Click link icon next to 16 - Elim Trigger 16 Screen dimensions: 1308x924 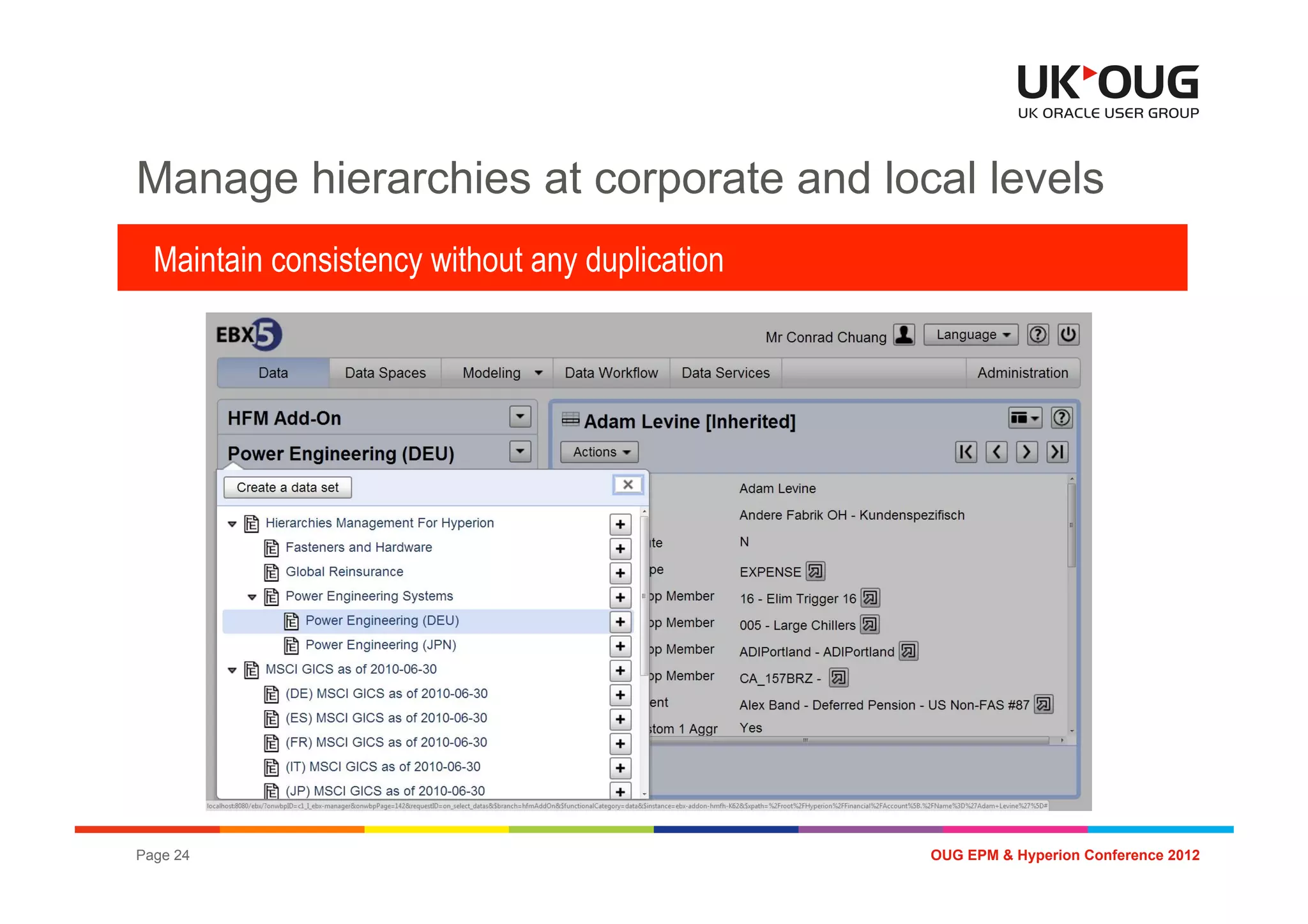point(871,598)
